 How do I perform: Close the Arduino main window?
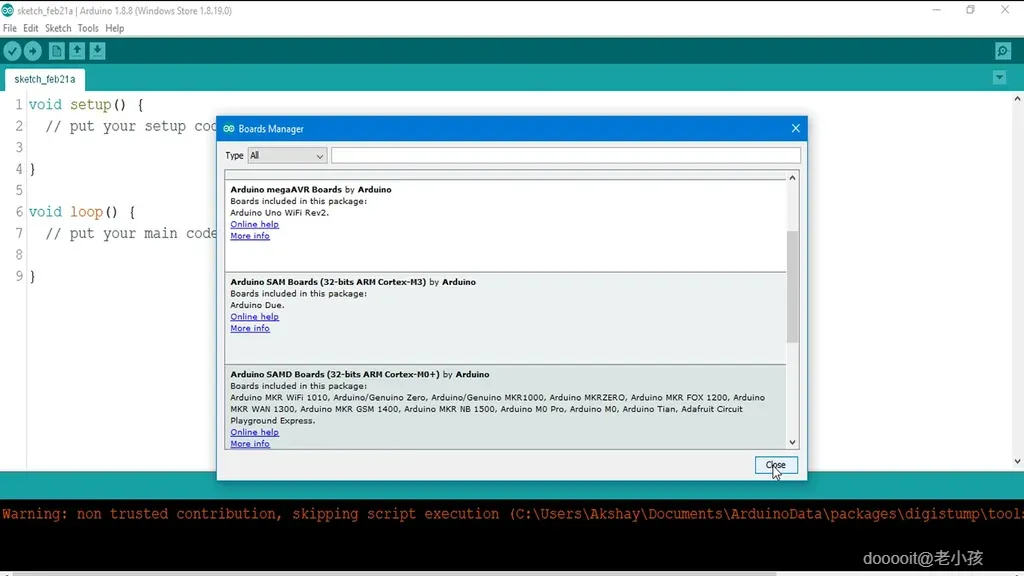click(x=1005, y=10)
